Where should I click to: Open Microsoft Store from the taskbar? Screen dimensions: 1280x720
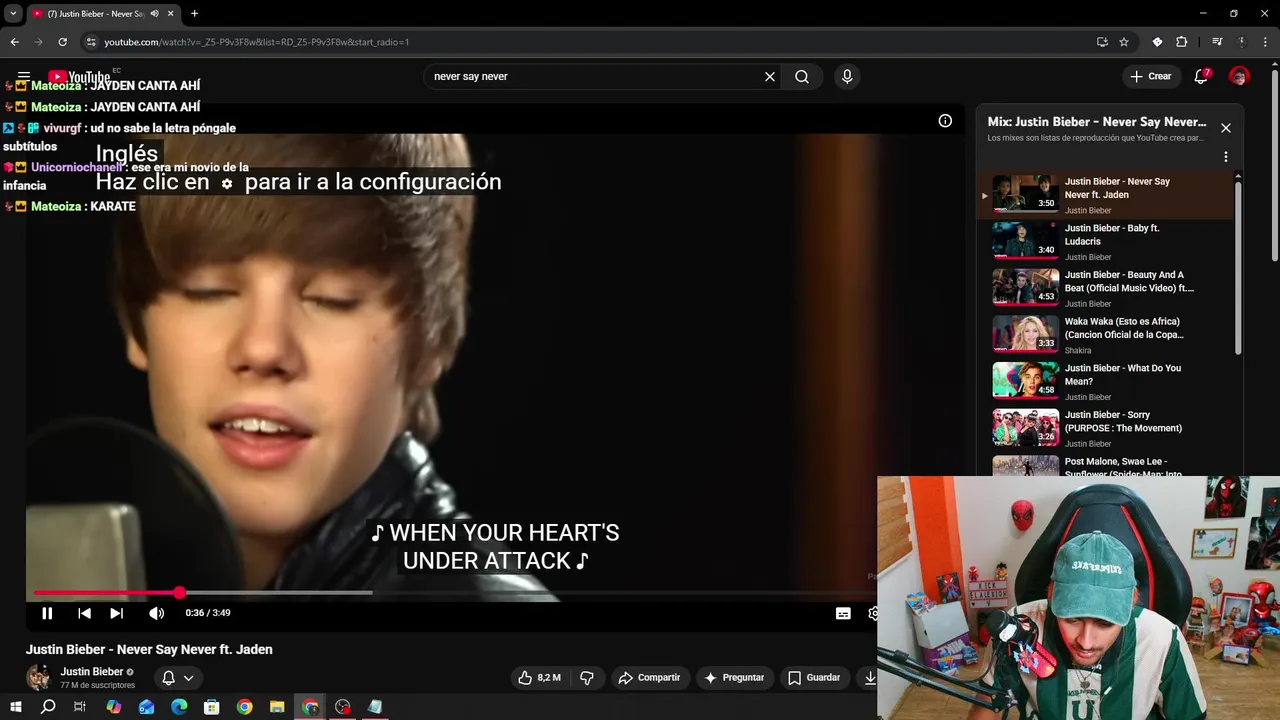[212, 707]
